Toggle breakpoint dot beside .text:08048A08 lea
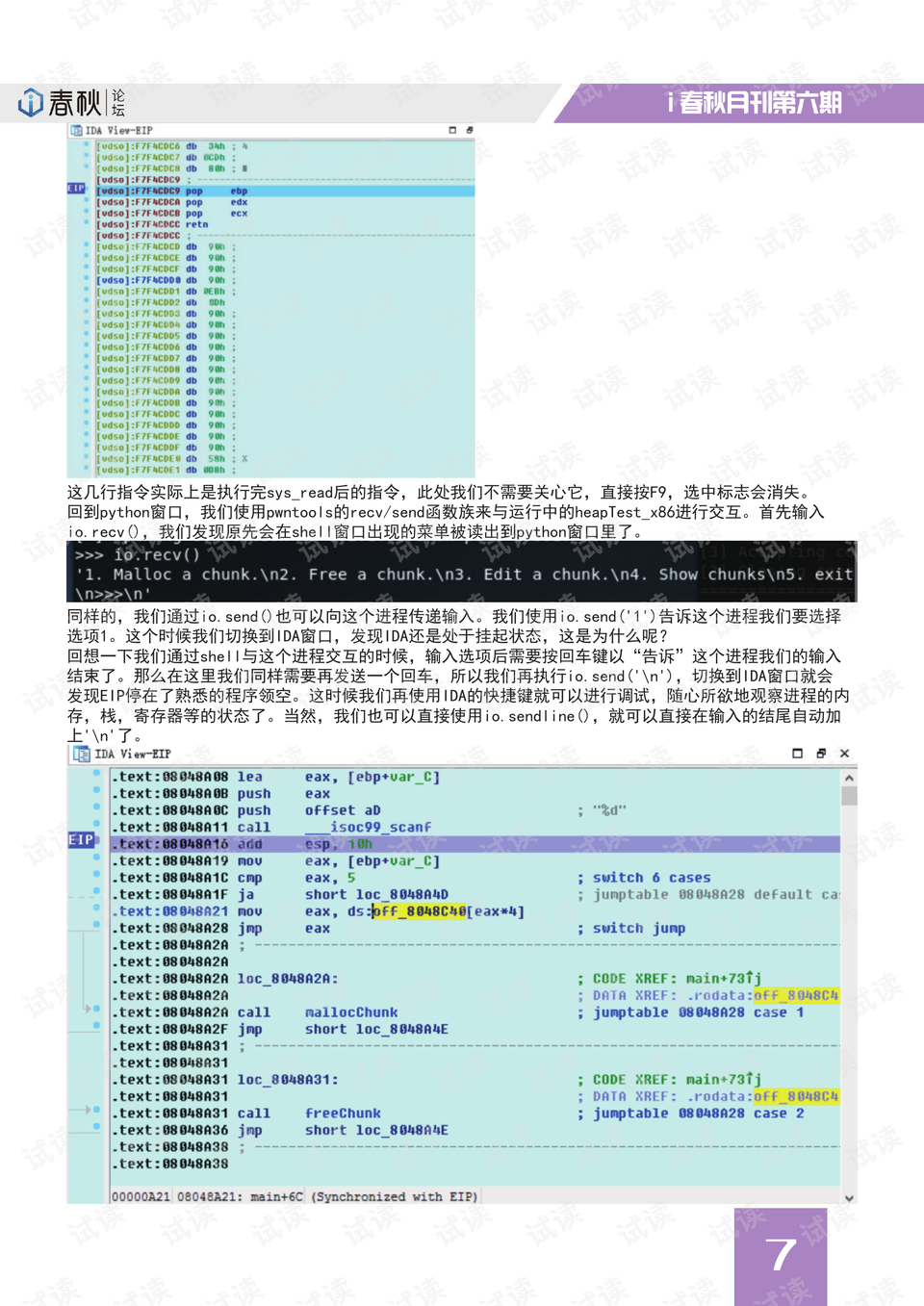 coord(96,773)
